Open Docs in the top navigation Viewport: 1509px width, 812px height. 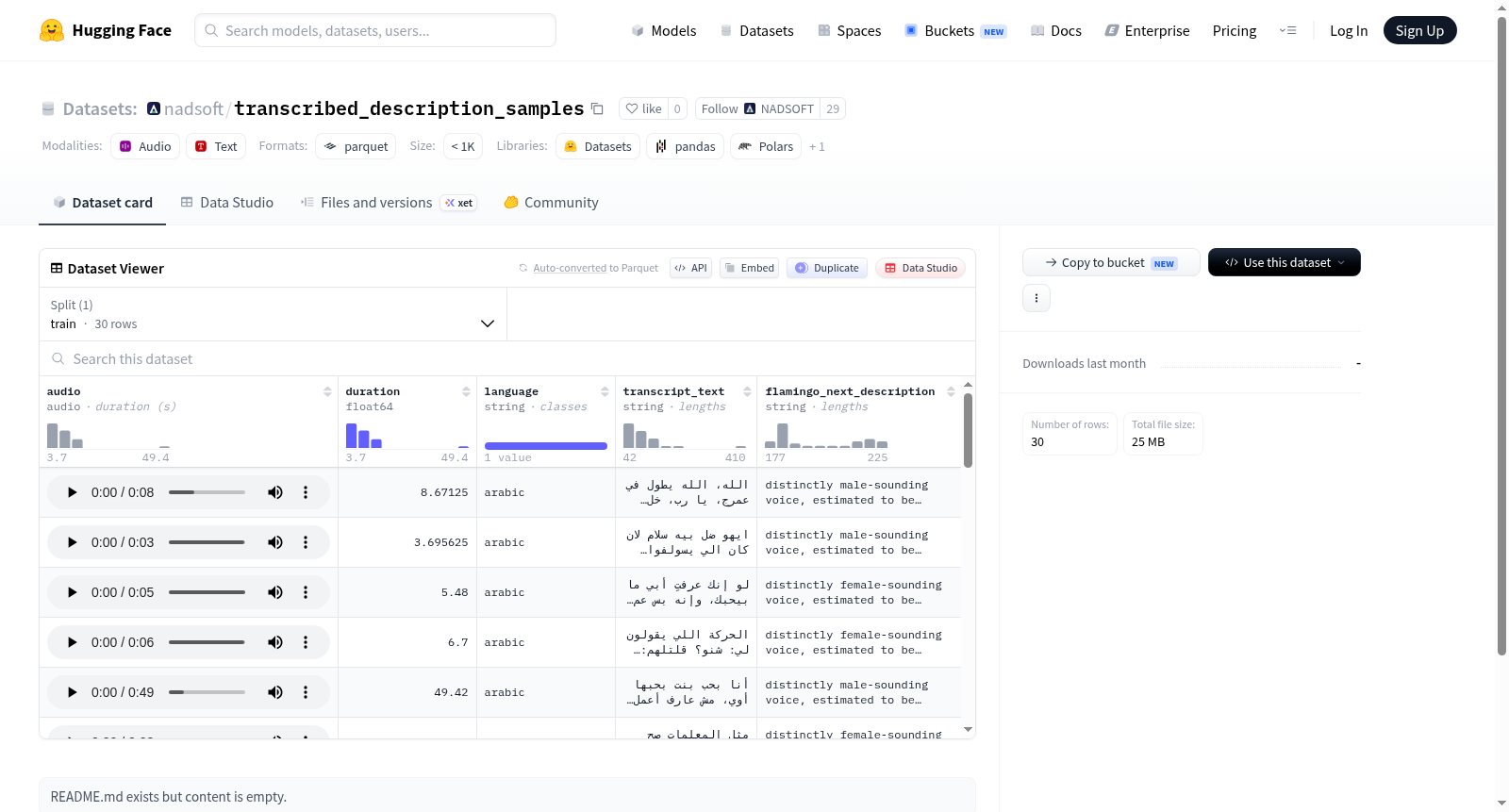click(x=1056, y=30)
